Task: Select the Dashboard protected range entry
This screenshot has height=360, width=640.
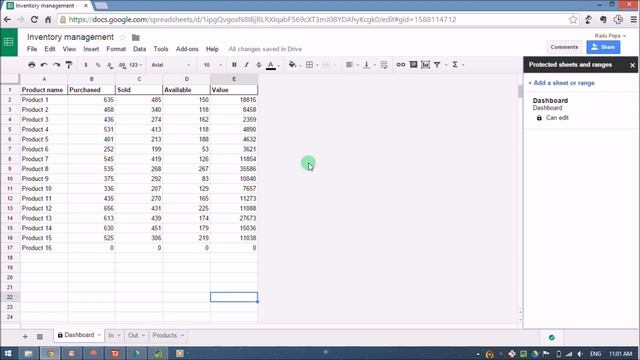Action: 580,109
